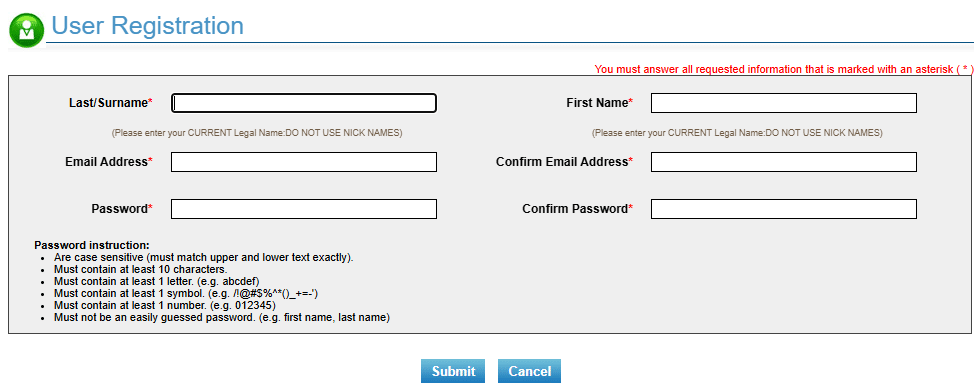Click the User Registration page heading

point(147,26)
